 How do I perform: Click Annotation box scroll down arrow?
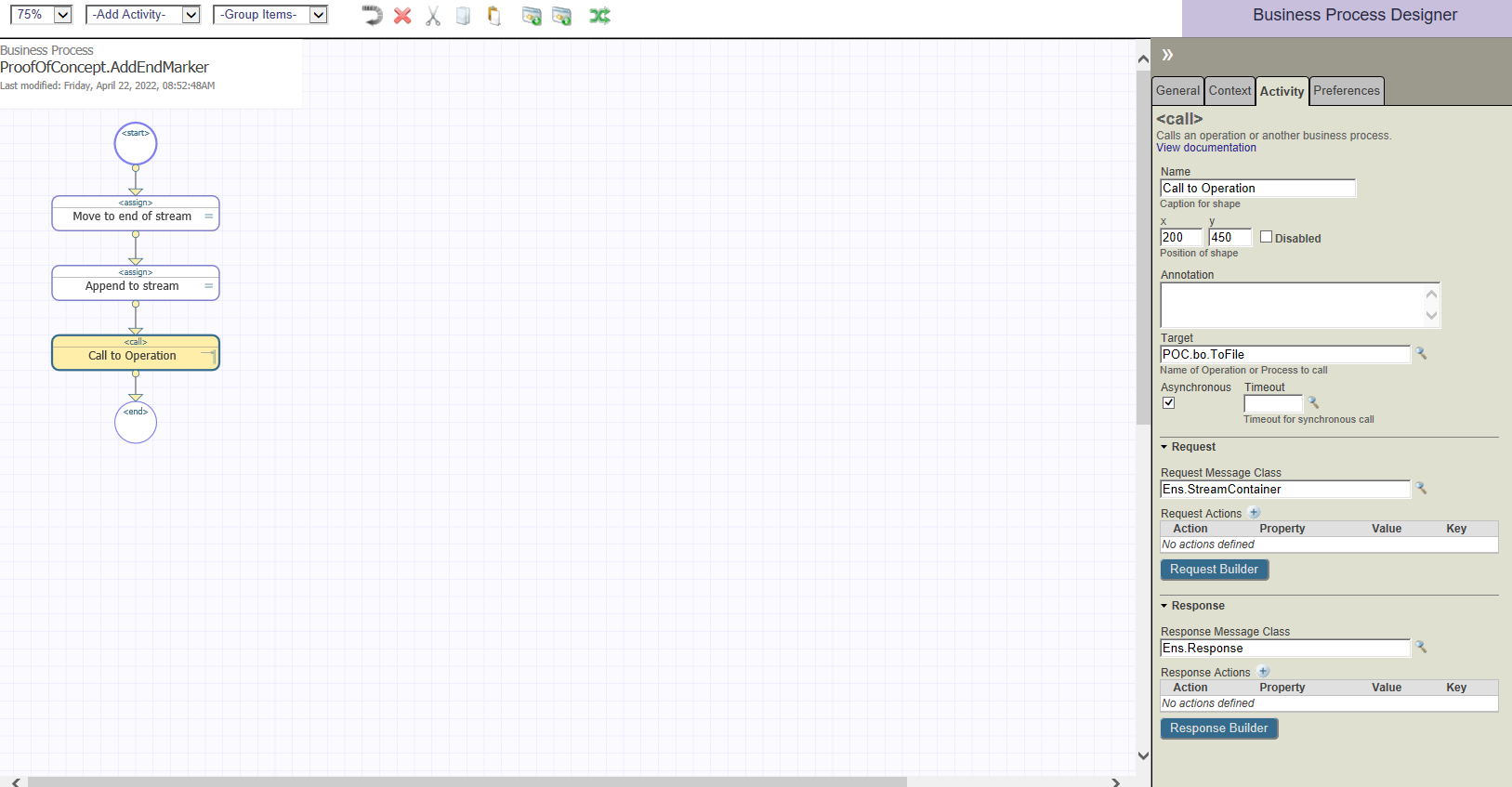tap(1431, 315)
